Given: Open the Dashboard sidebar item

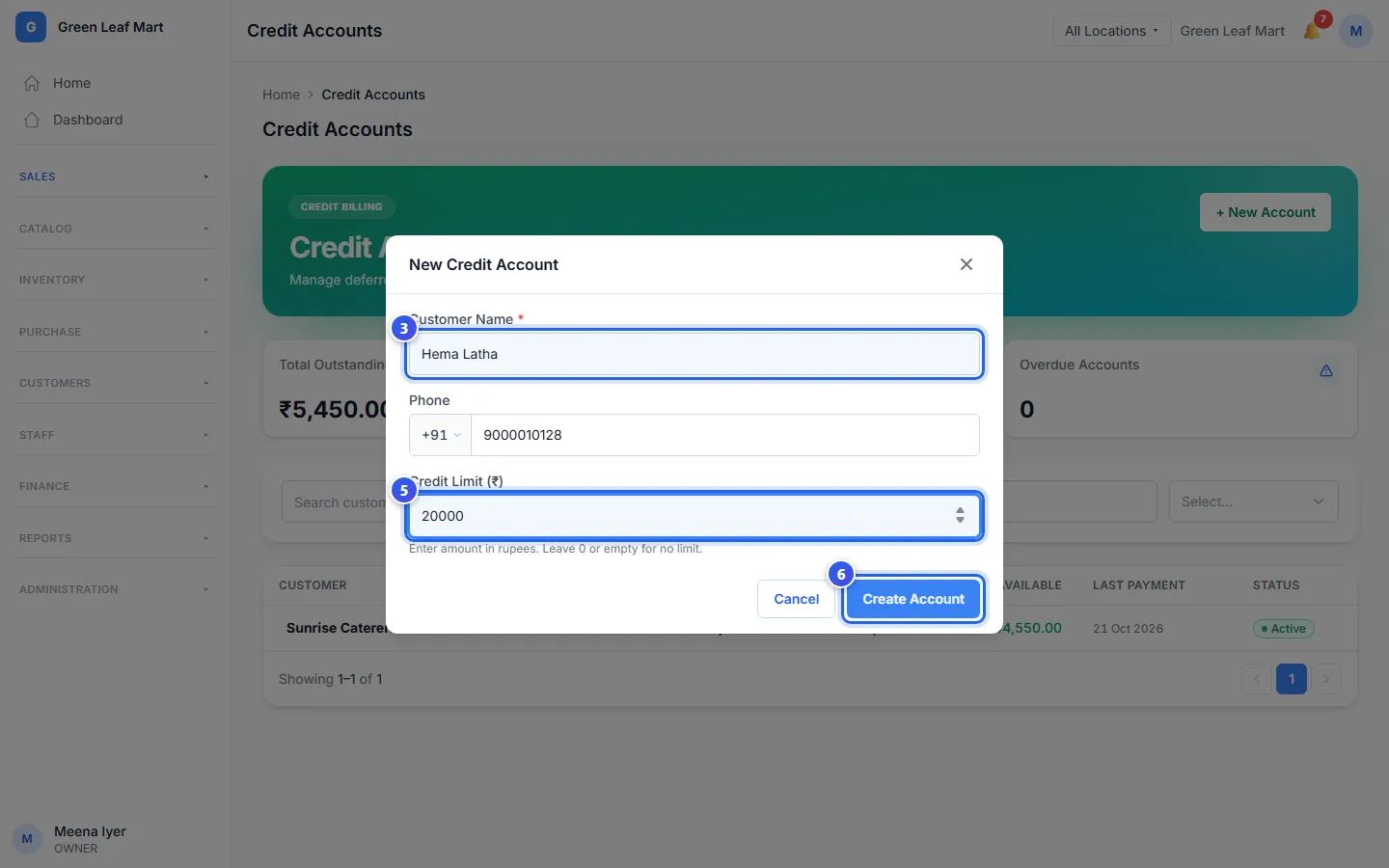Looking at the screenshot, I should [116, 120].
